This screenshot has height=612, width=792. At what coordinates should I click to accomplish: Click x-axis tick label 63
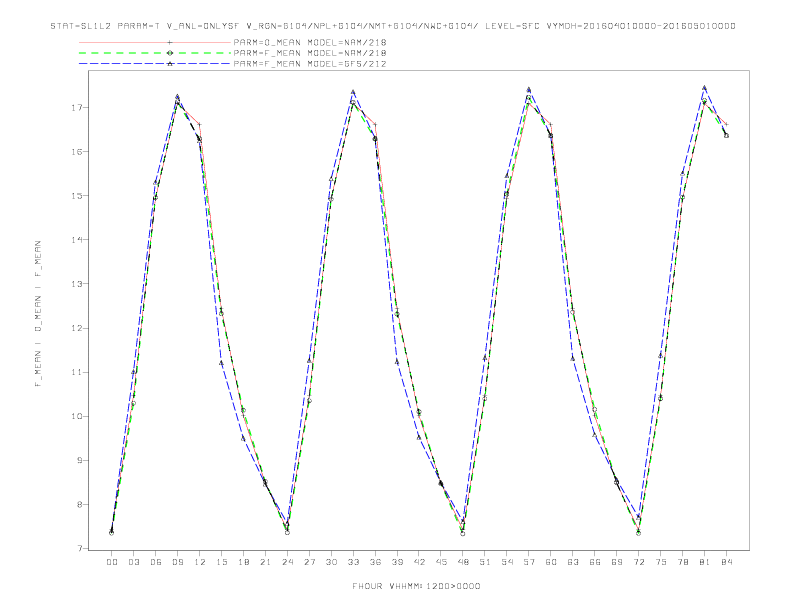click(x=573, y=562)
